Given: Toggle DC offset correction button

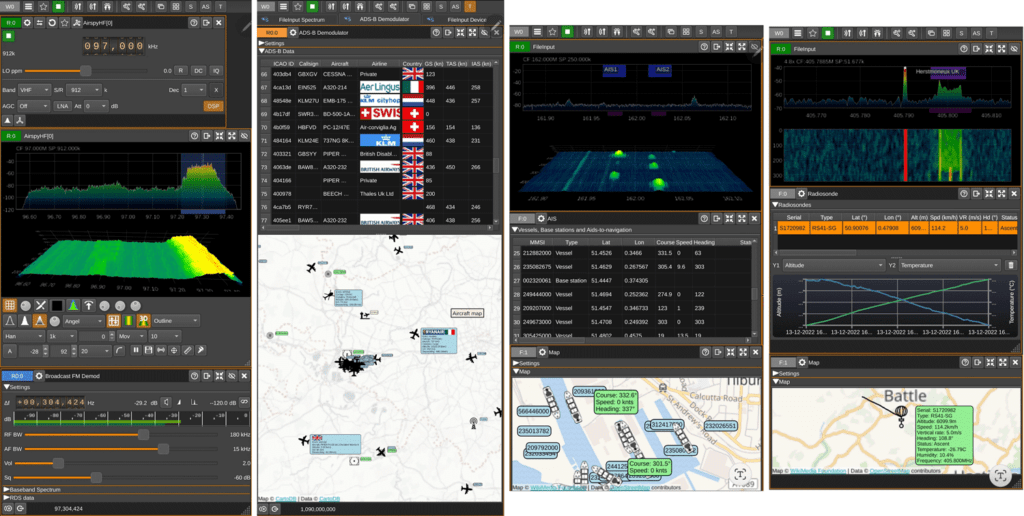Looking at the screenshot, I should tap(199, 71).
